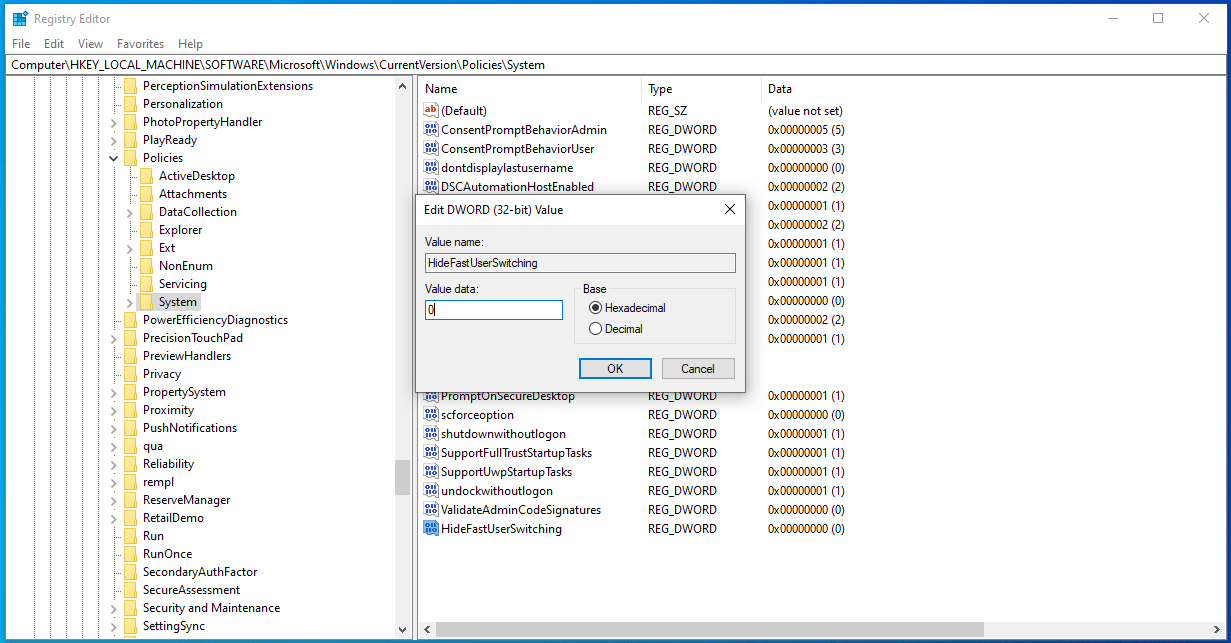1231x643 pixels.
Task: Click the SupportFullTrustStartupTasks DWORD icon
Action: pyautogui.click(x=431, y=453)
